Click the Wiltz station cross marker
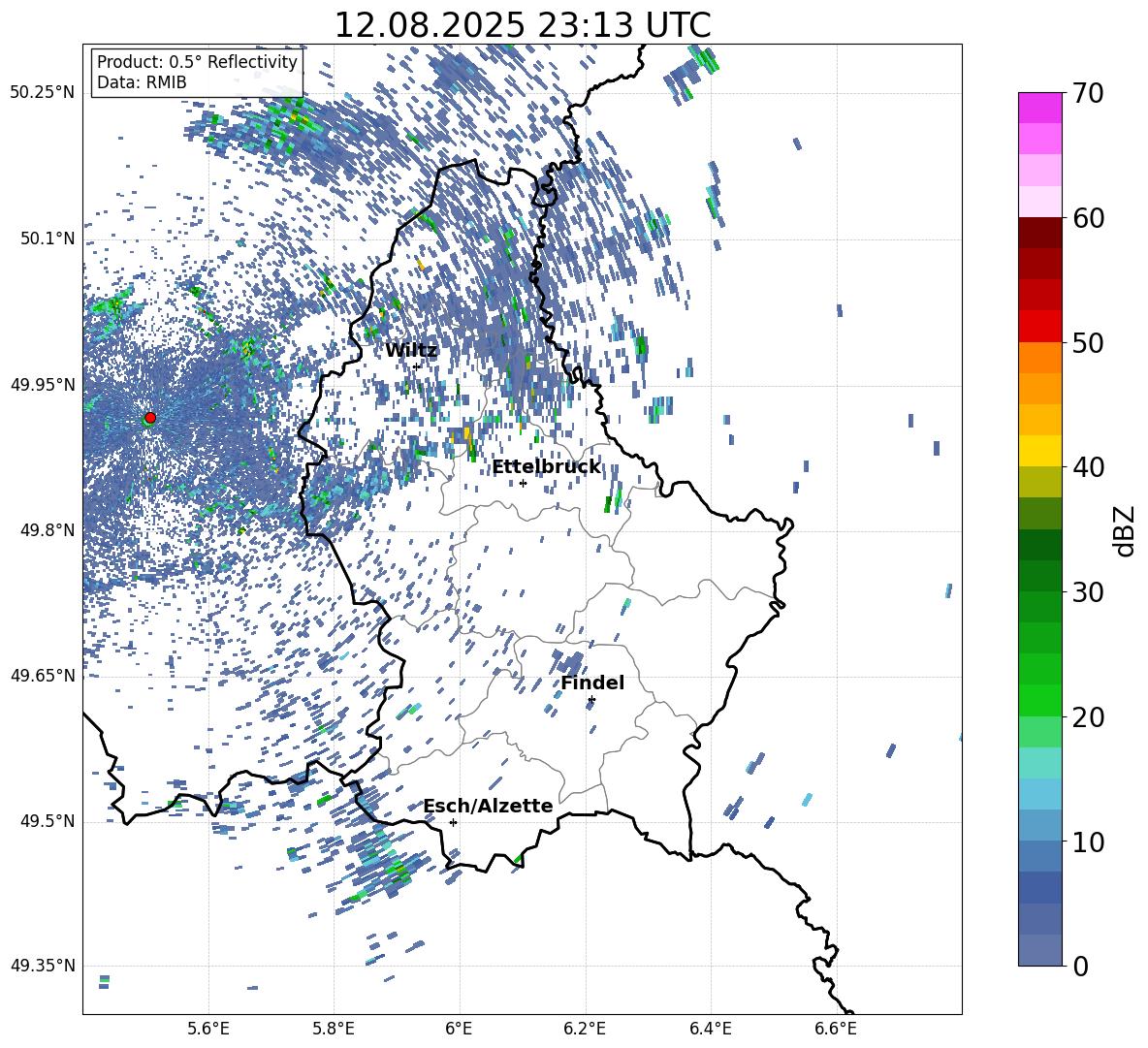This screenshot has height=1048, width=1148. coord(417,366)
